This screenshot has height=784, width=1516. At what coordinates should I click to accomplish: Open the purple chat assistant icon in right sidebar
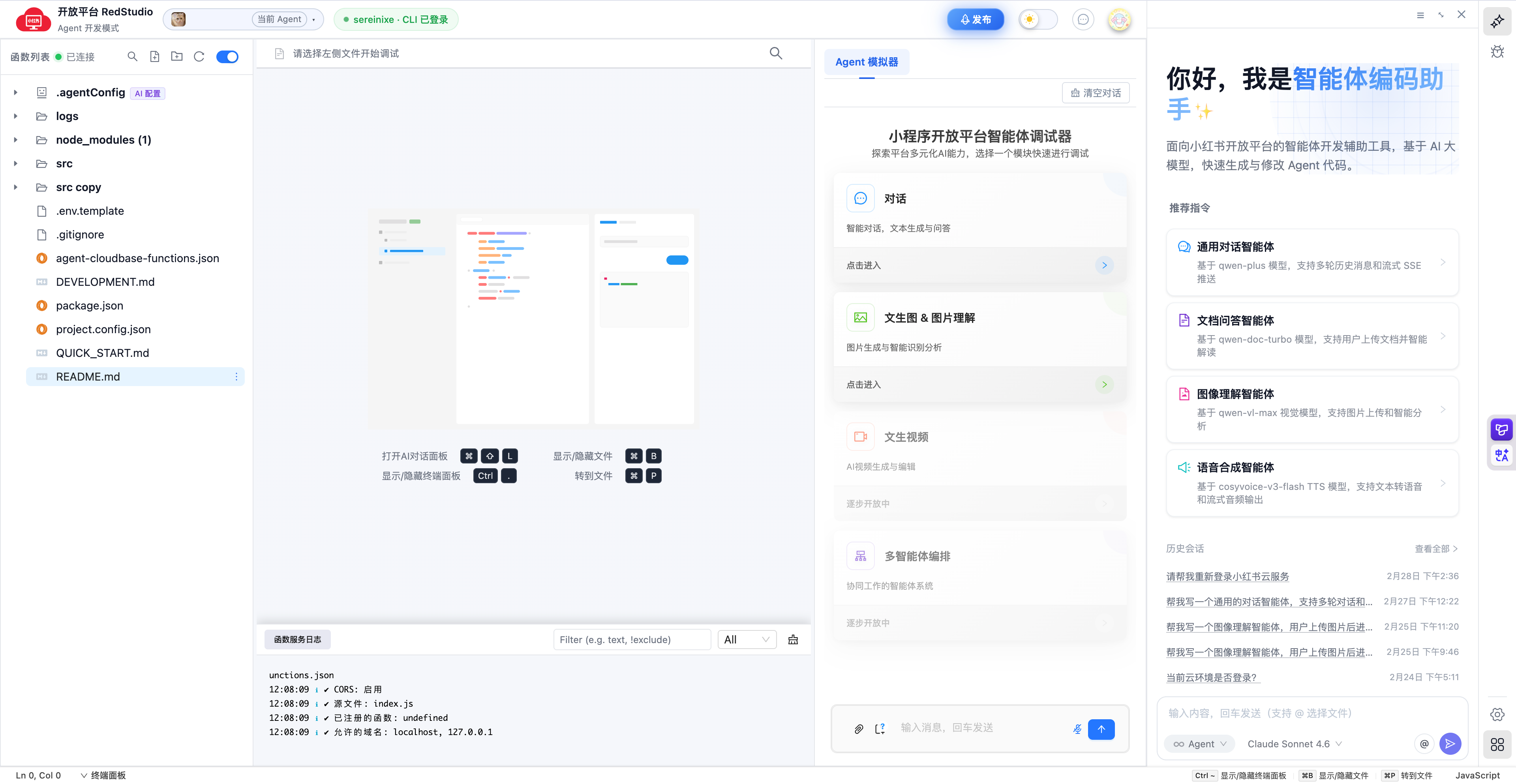[x=1501, y=430]
